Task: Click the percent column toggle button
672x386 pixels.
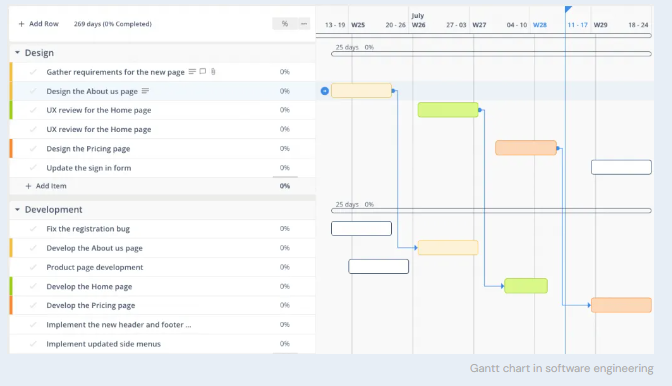Action: (285, 24)
